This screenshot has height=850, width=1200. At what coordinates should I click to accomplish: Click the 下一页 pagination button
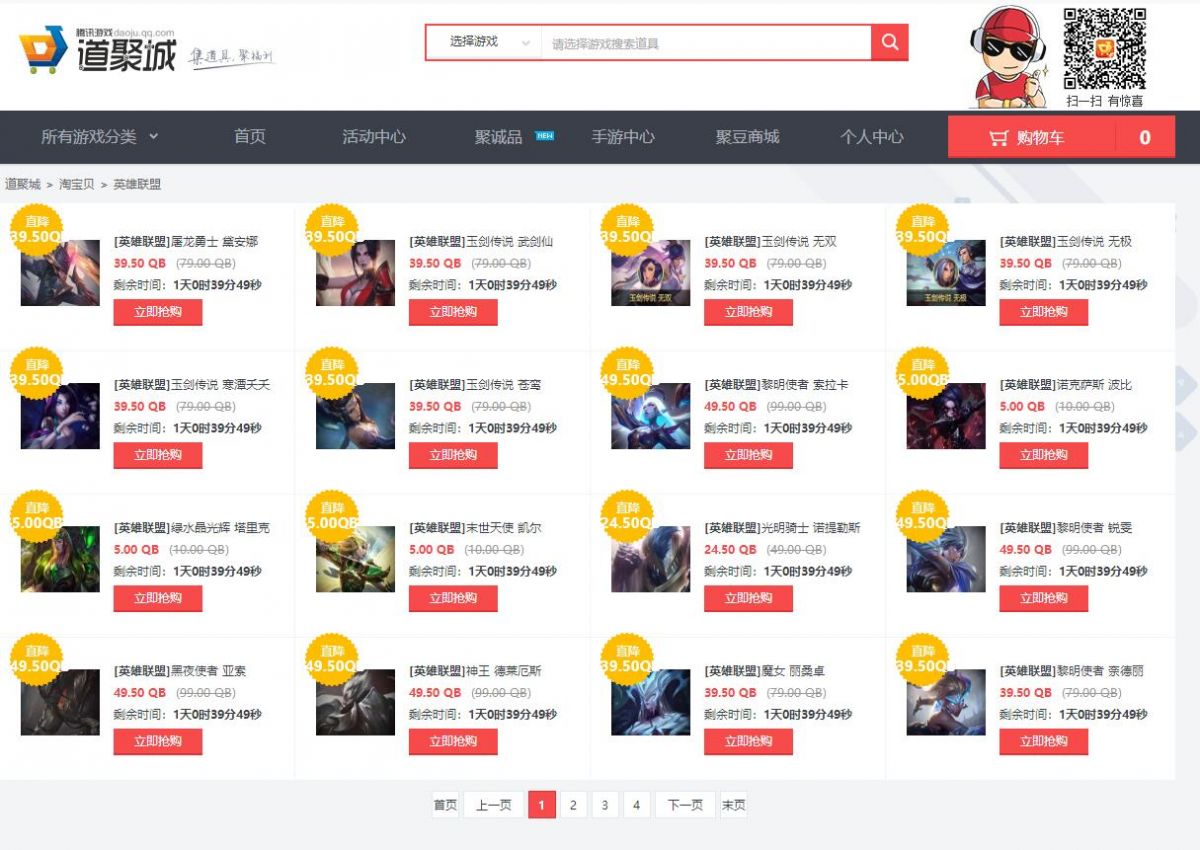coord(684,804)
